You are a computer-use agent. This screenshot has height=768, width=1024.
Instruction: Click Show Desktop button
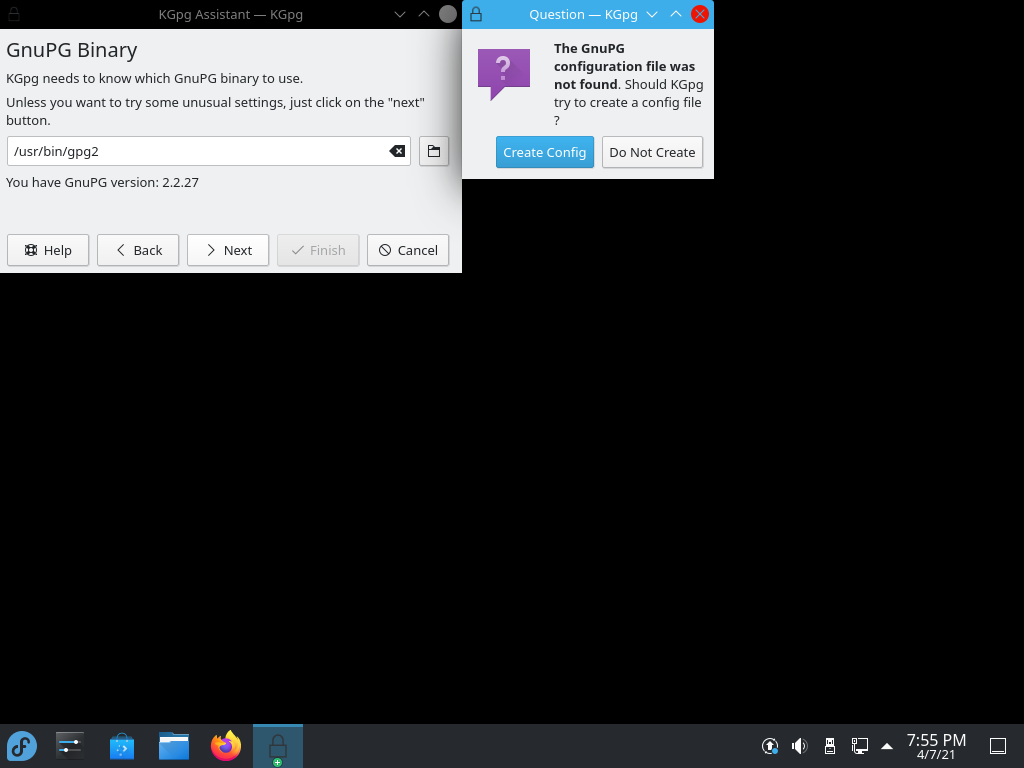click(x=998, y=746)
